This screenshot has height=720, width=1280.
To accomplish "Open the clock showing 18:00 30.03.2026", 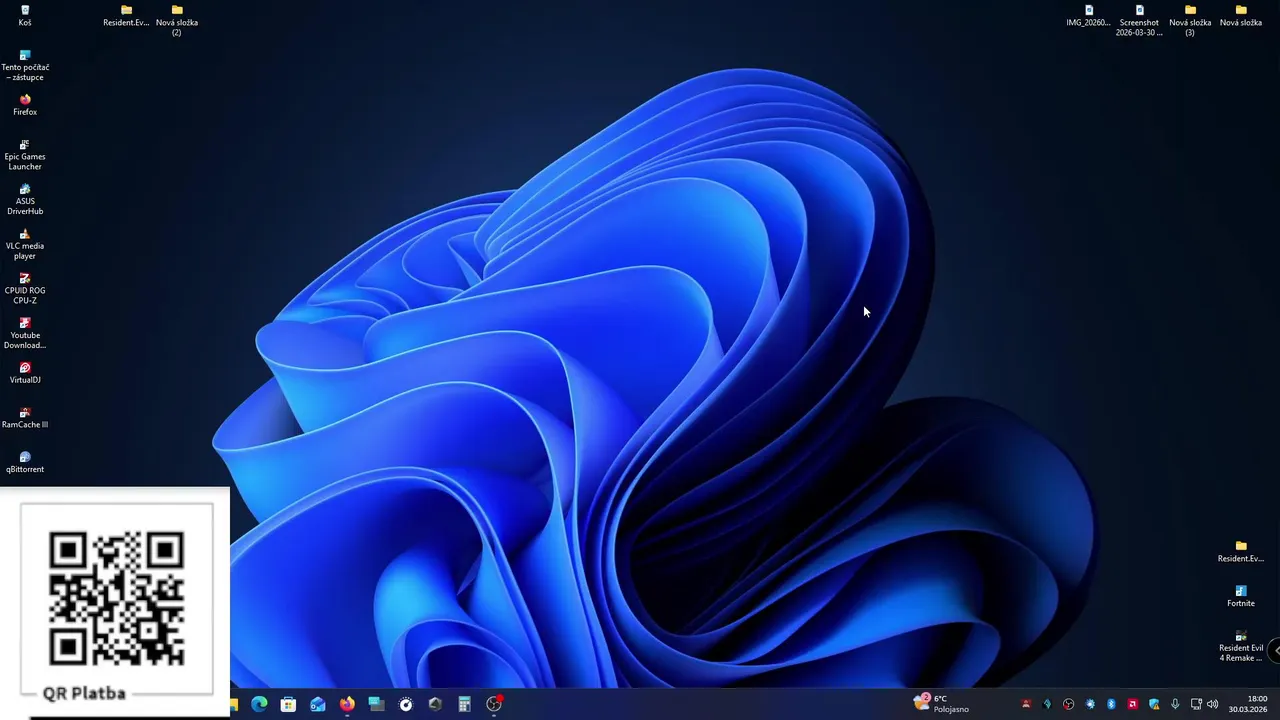I will coord(1248,704).
